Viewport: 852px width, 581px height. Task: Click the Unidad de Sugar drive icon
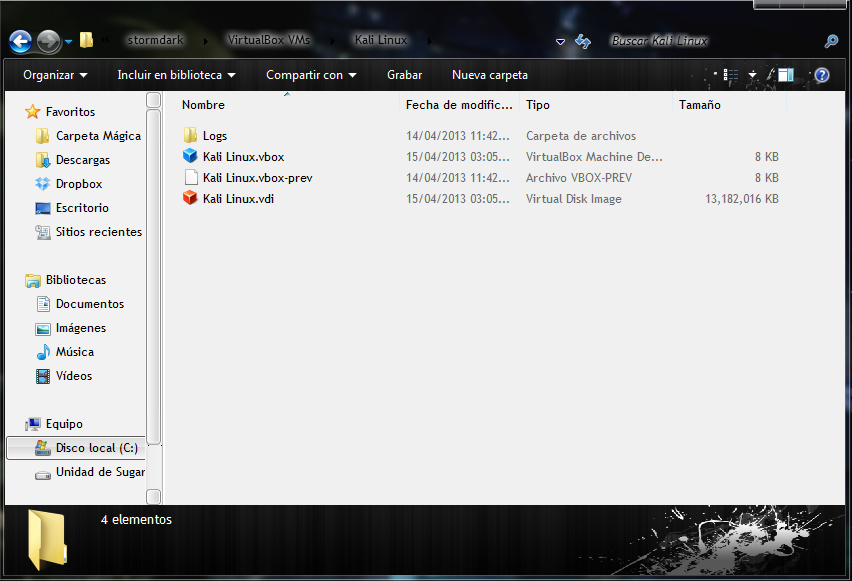(x=43, y=473)
